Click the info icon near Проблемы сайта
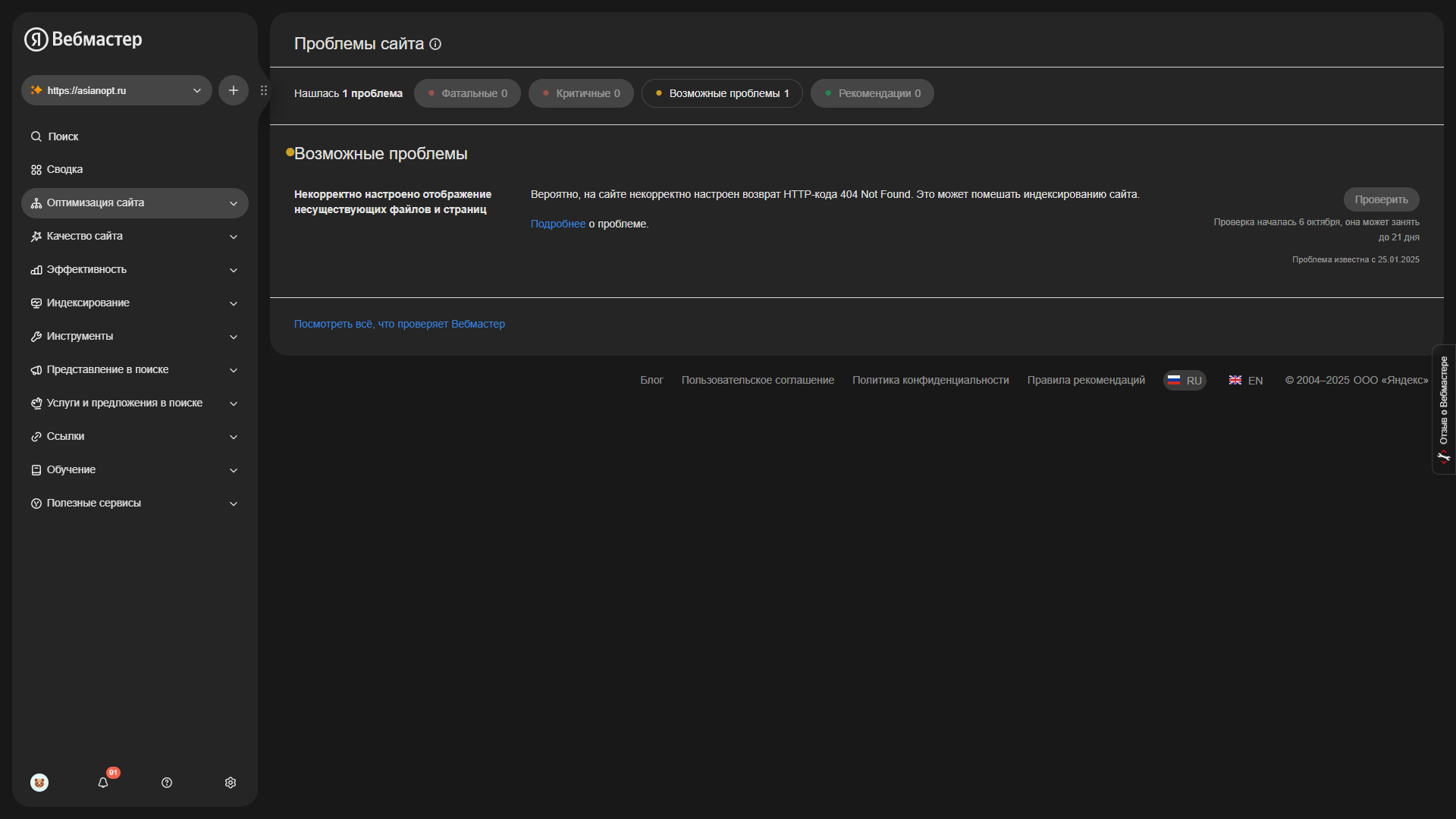 click(435, 44)
